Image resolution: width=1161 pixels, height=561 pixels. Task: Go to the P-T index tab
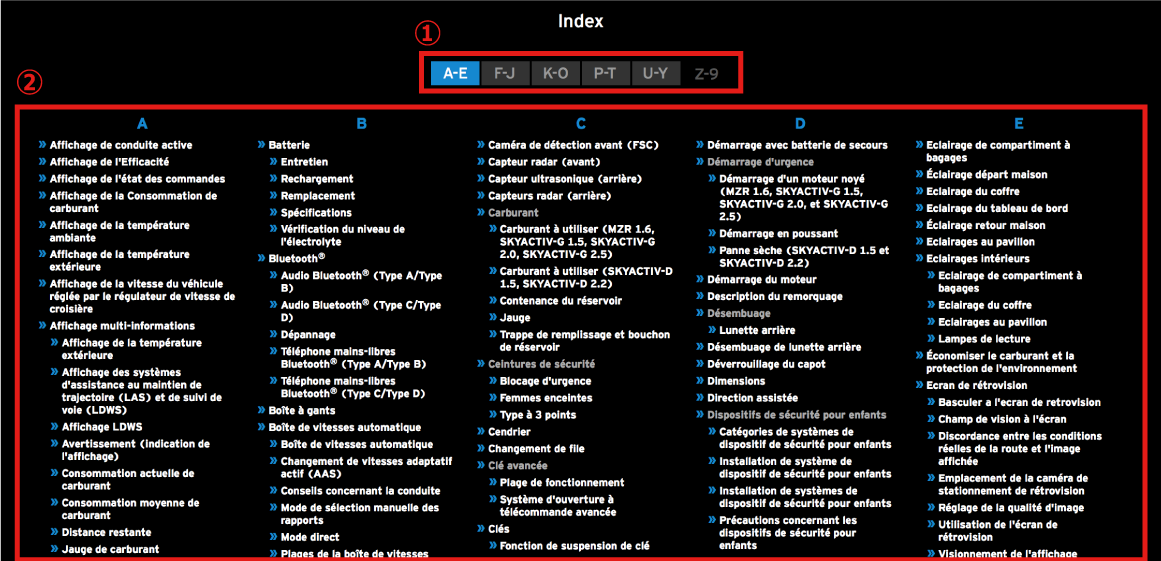coord(605,73)
